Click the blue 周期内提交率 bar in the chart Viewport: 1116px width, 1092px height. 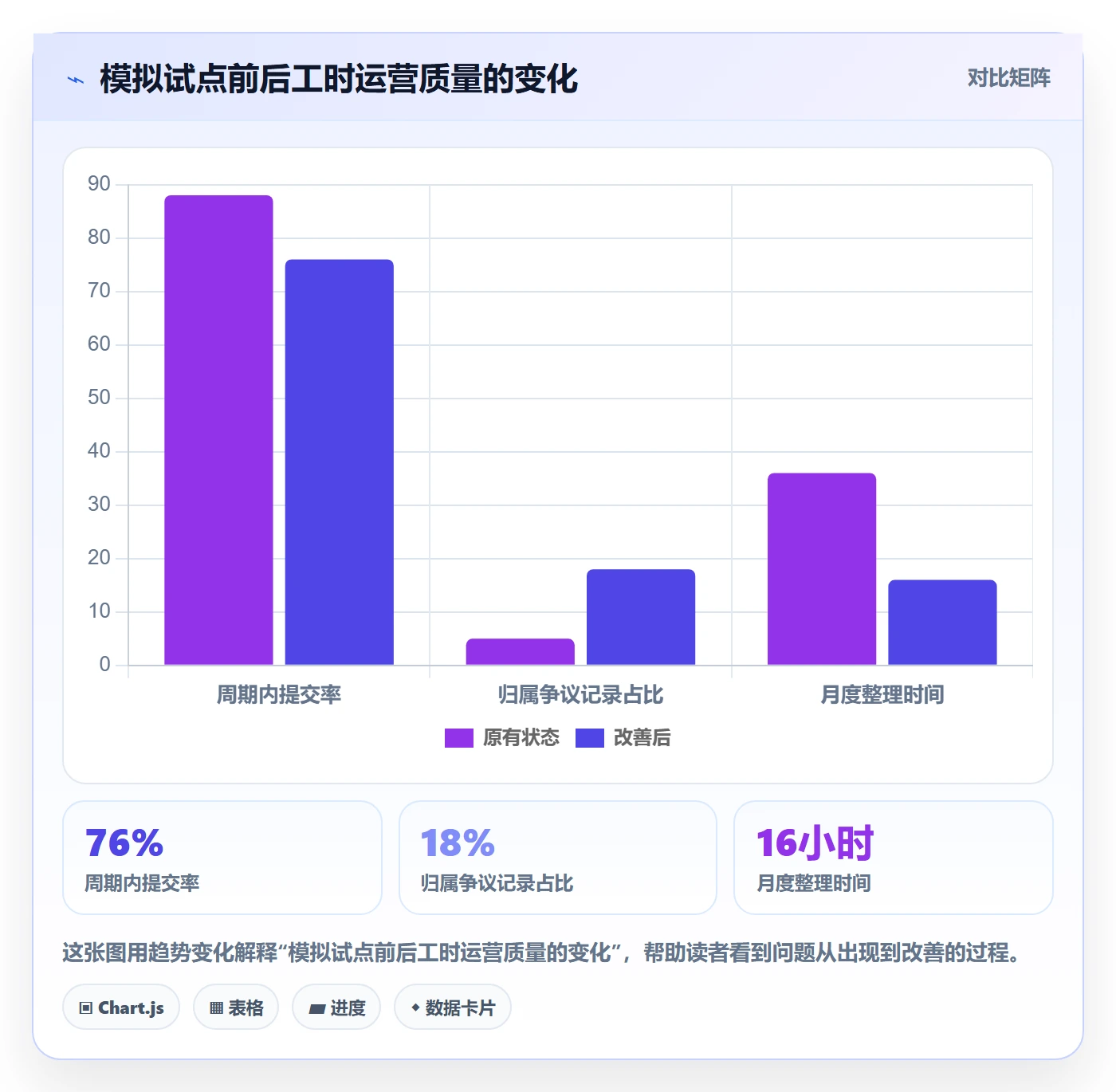(x=340, y=462)
